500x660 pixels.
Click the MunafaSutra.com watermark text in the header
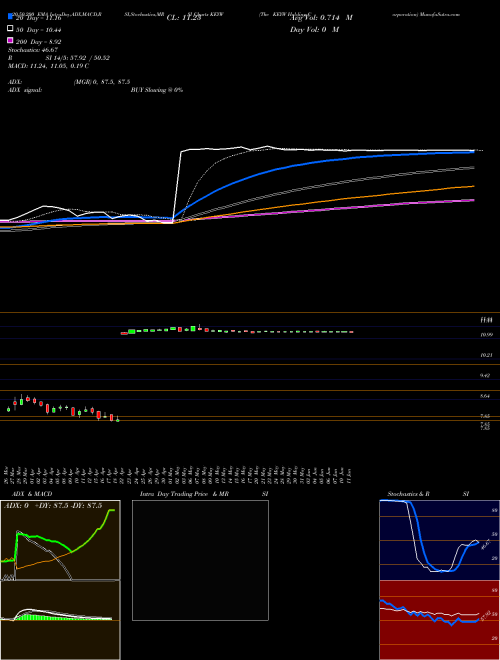coord(439,14)
